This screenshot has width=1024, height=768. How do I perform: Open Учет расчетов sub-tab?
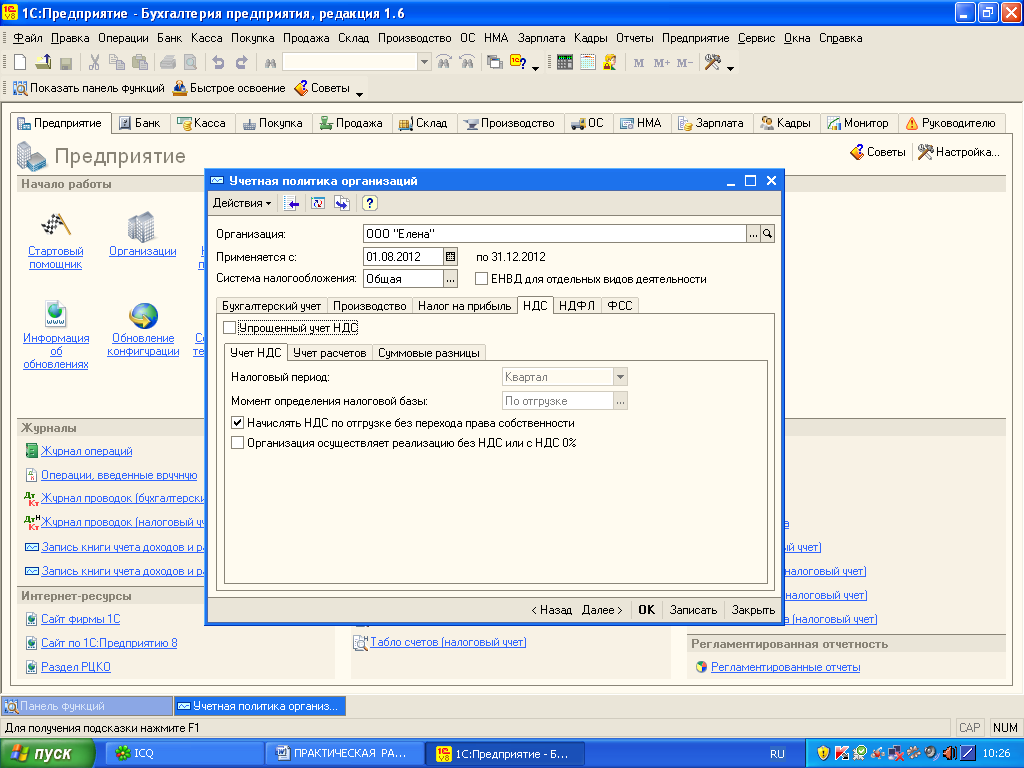point(330,353)
